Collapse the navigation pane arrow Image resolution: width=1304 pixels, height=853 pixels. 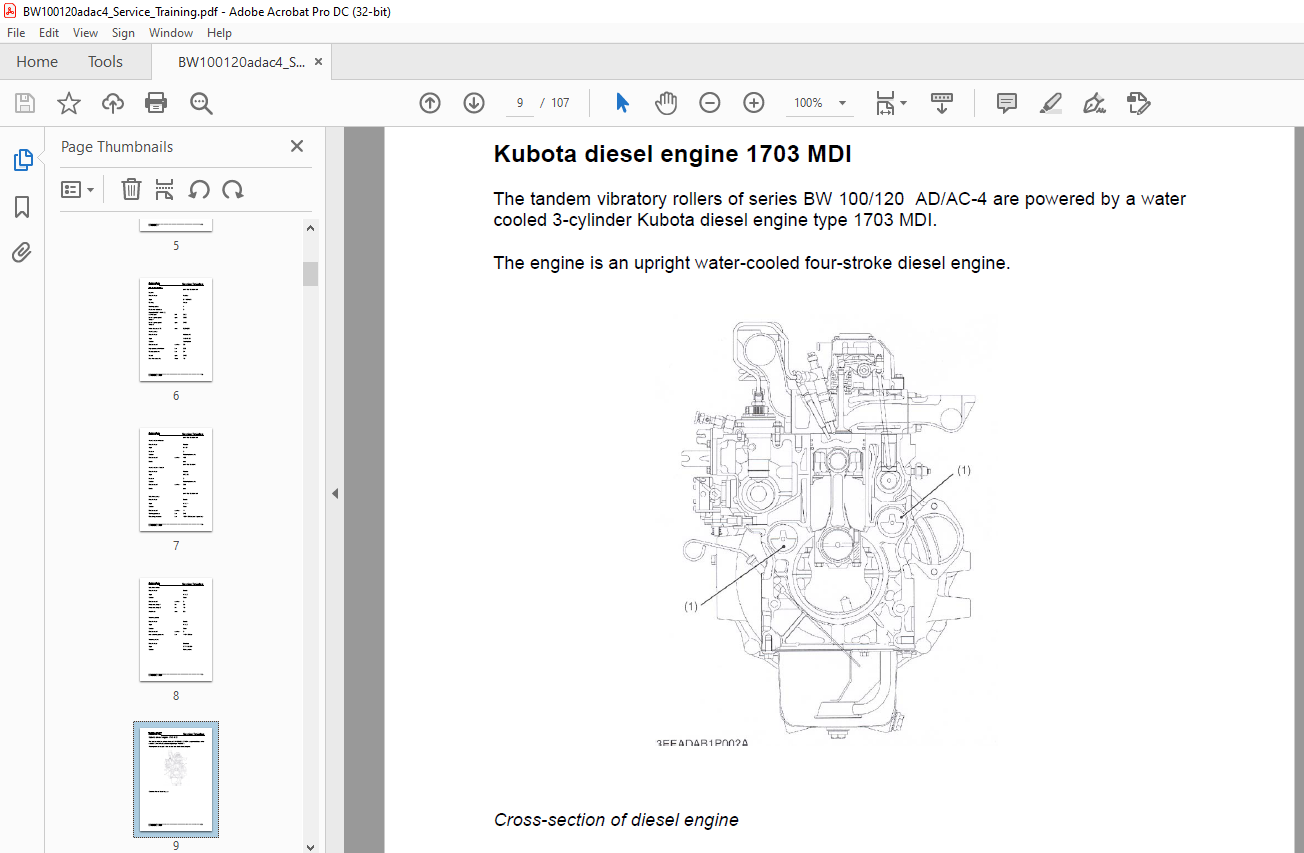[x=335, y=493]
